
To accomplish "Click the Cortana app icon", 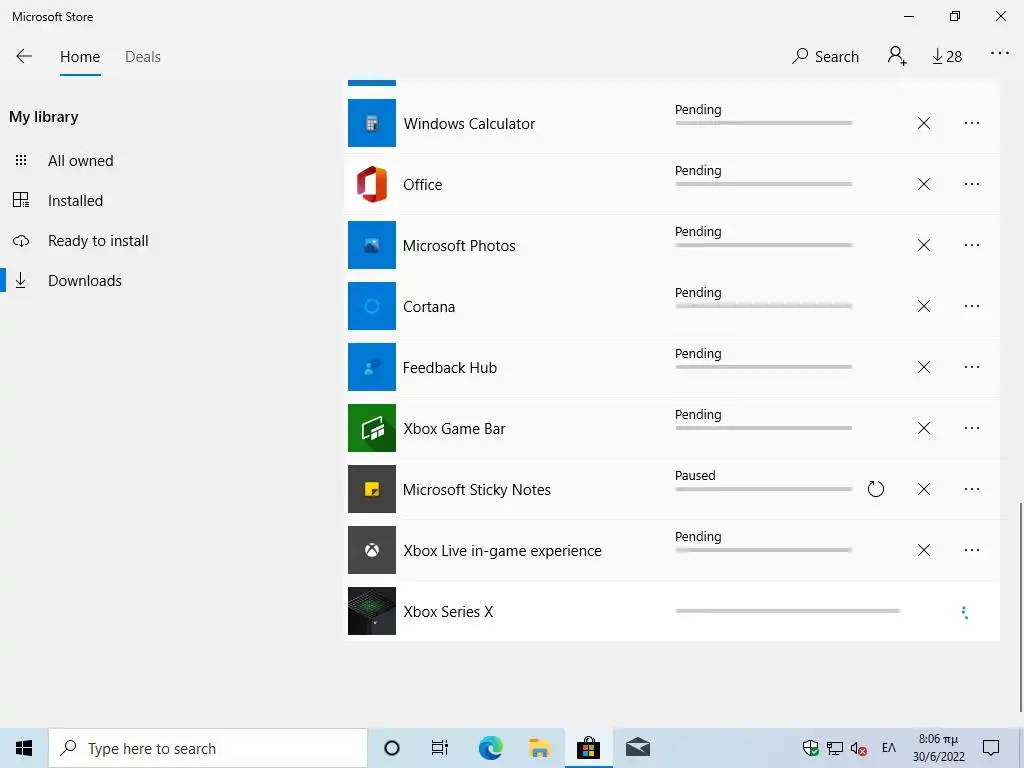I will click(x=372, y=306).
